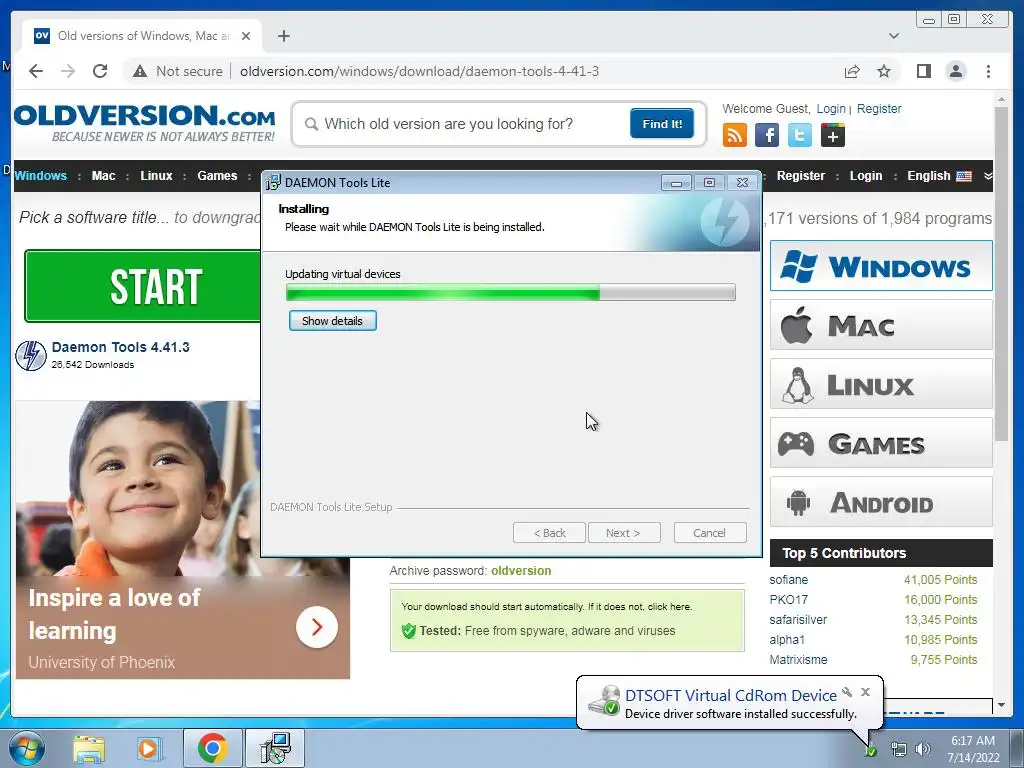Open Chrome profile avatar
This screenshot has height=768, width=1024.
click(955, 71)
